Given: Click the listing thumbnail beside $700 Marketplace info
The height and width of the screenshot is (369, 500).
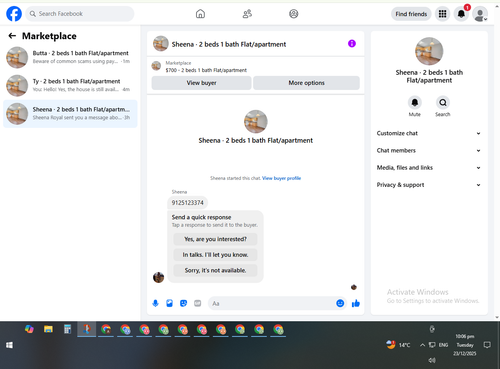Looking at the screenshot, I should (x=156, y=66).
